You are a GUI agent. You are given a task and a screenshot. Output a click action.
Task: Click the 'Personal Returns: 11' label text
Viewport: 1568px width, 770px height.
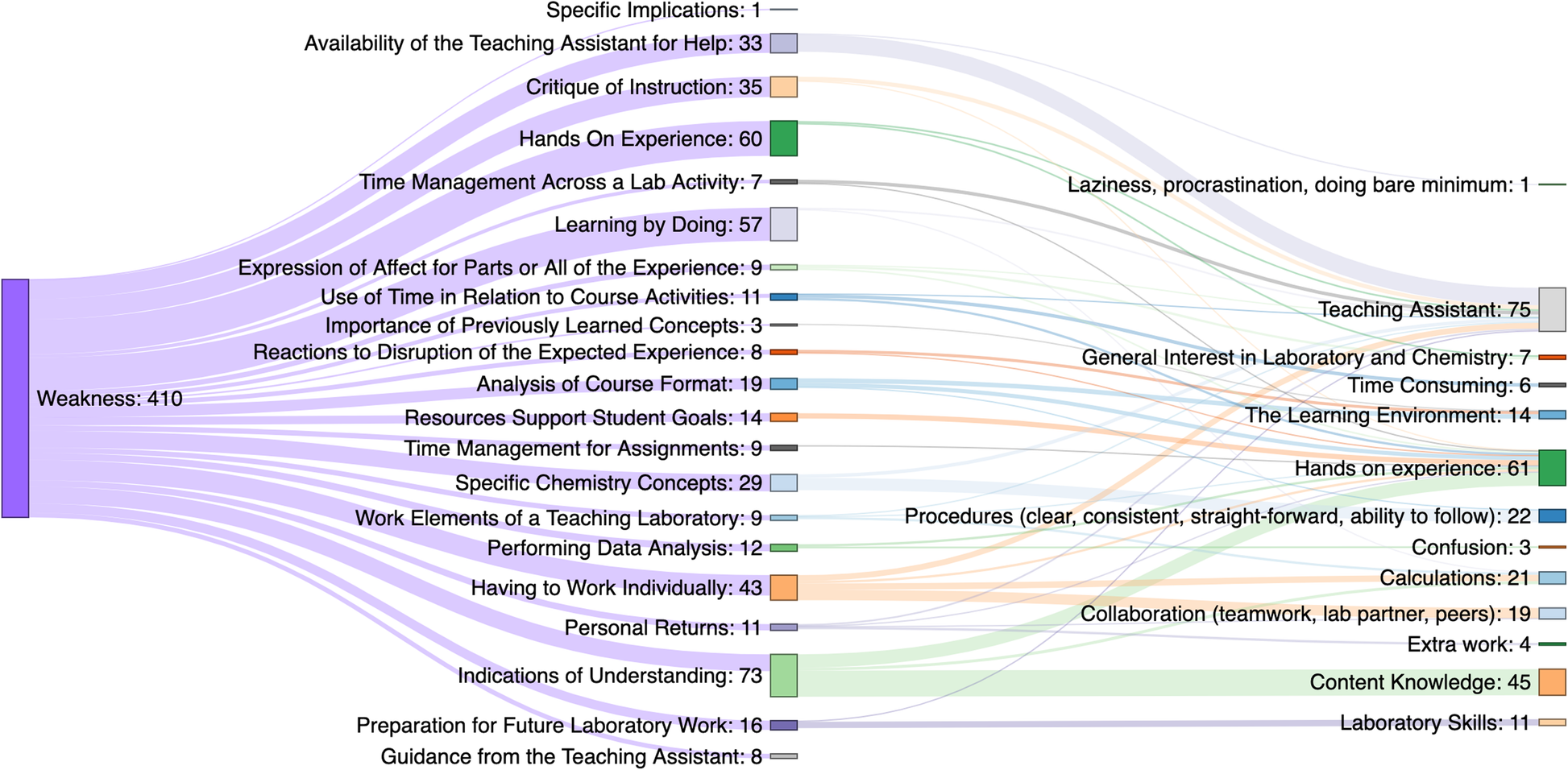pos(662,627)
